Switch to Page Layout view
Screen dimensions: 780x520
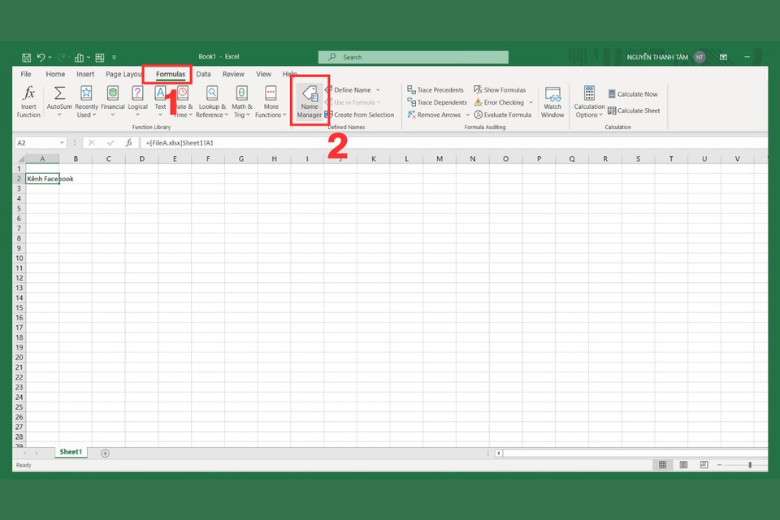click(x=683, y=465)
